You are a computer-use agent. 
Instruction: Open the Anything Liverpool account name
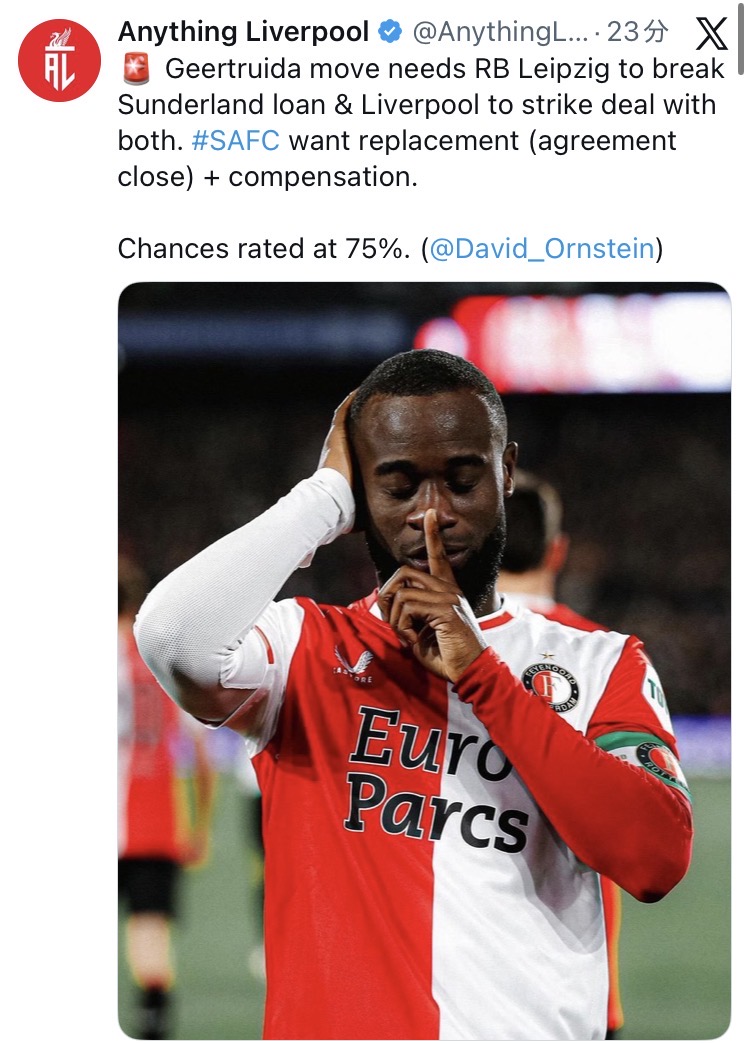click(x=244, y=32)
